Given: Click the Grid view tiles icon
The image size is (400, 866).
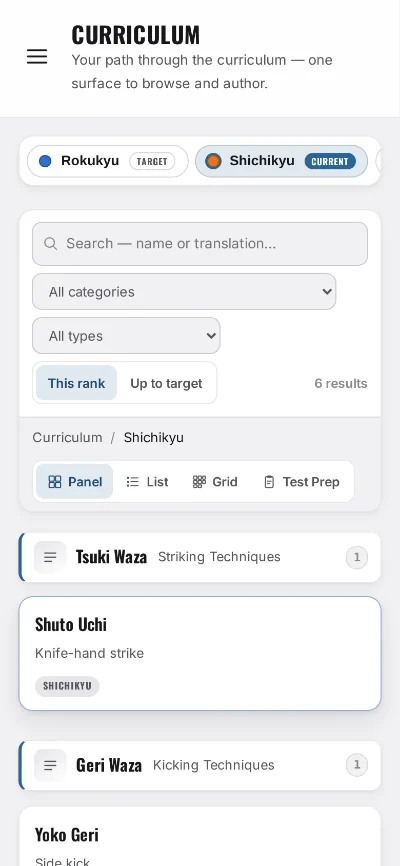Looking at the screenshot, I should (x=199, y=482).
